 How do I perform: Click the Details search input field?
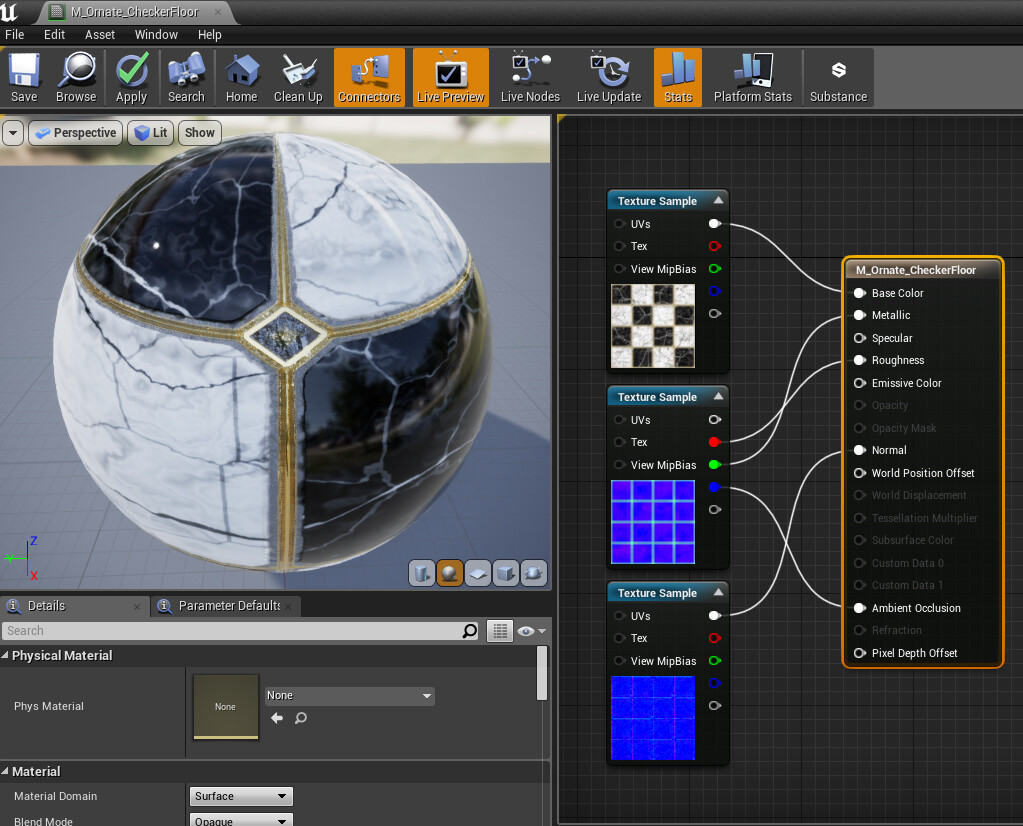(x=230, y=631)
